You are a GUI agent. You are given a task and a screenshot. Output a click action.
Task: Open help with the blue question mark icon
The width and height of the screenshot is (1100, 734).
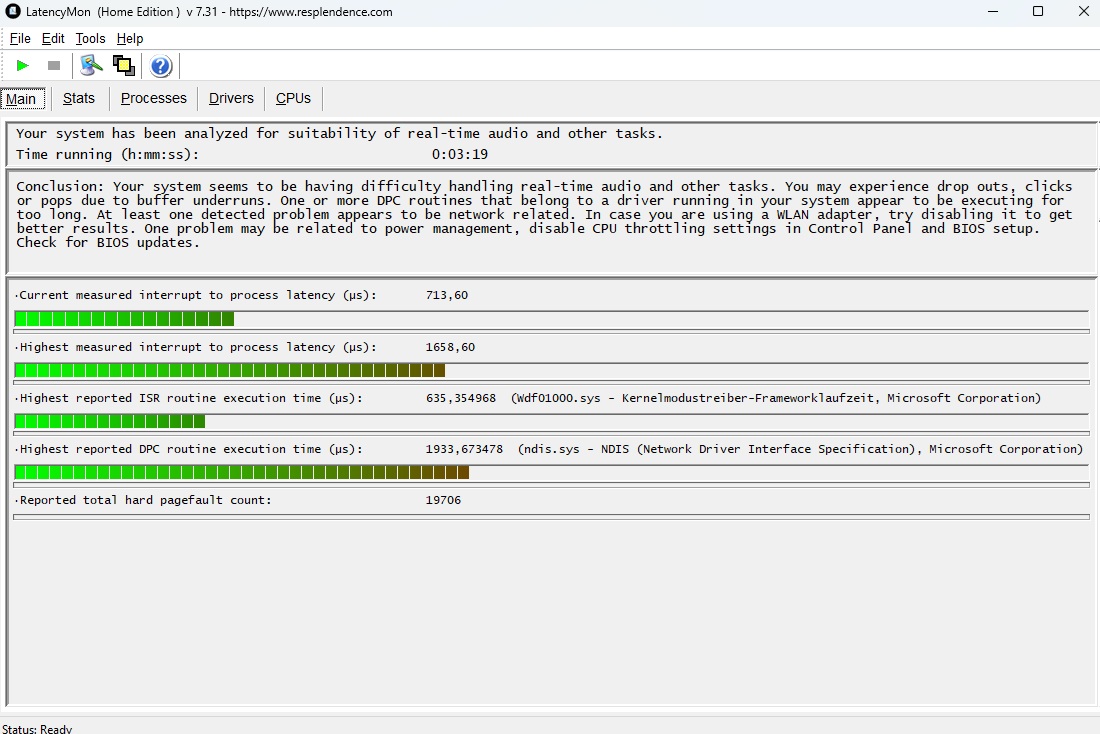tap(161, 67)
